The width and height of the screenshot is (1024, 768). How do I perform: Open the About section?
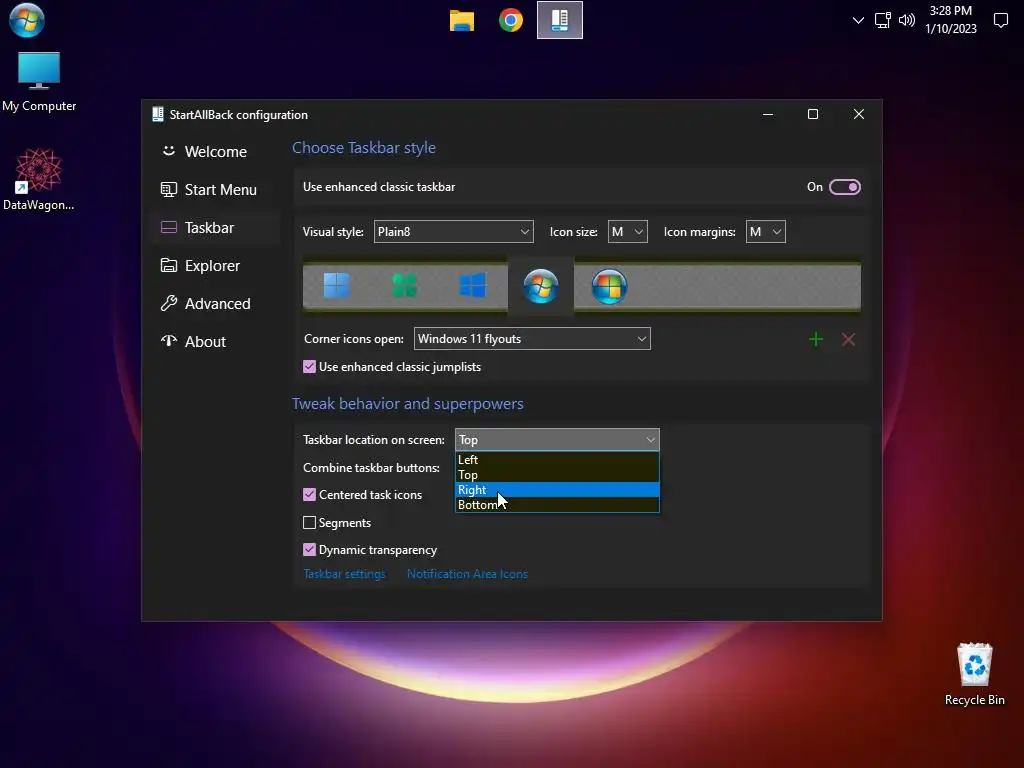click(x=215, y=342)
